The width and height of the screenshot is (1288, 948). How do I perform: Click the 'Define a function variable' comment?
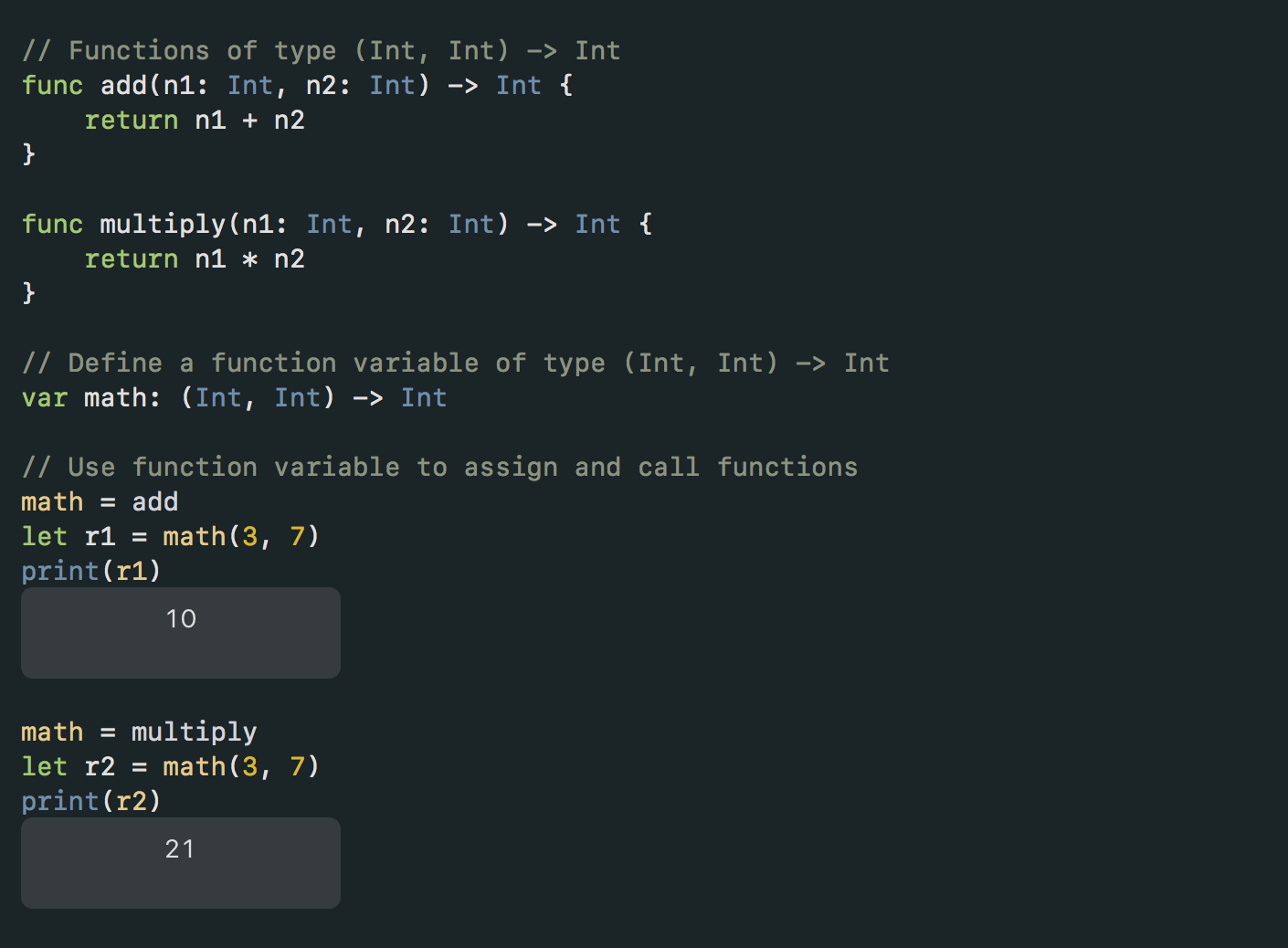click(456, 363)
